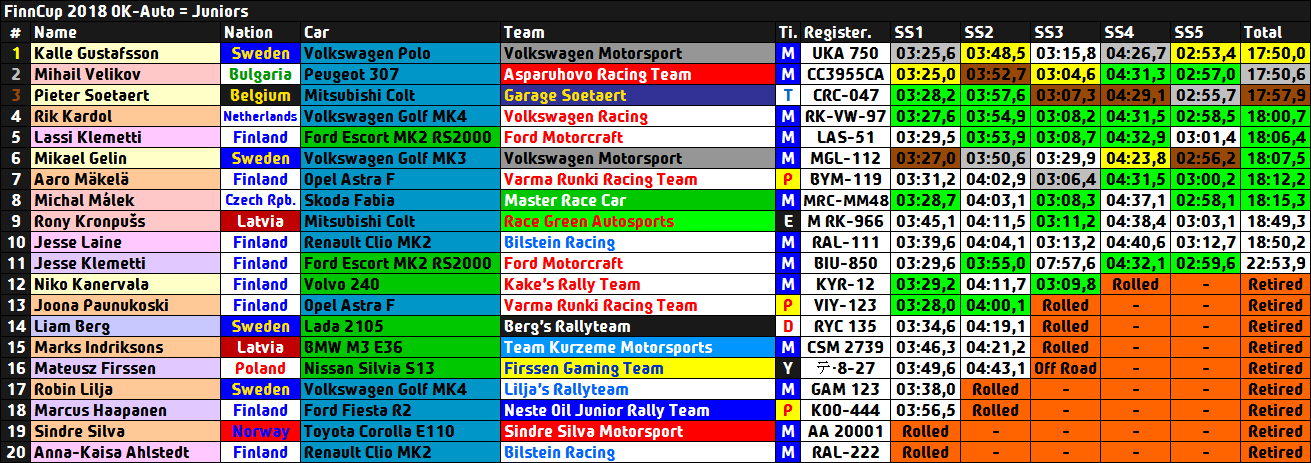Click the 'Car' column header

399,32
